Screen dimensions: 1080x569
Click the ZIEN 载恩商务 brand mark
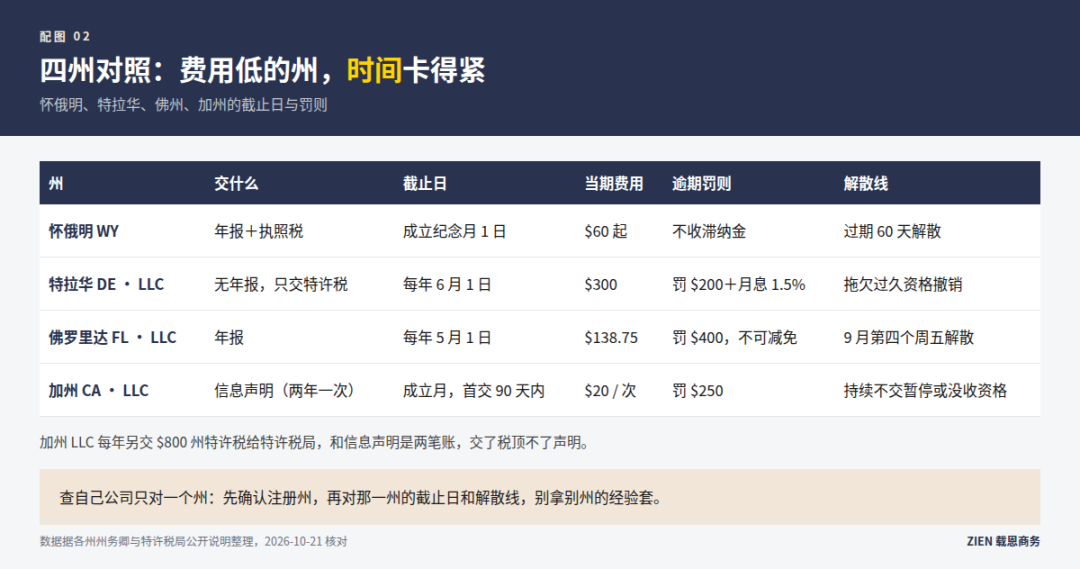[1004, 541]
